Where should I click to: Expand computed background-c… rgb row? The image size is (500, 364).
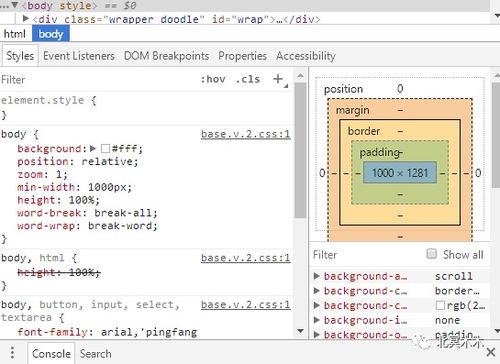pyautogui.click(x=317, y=305)
